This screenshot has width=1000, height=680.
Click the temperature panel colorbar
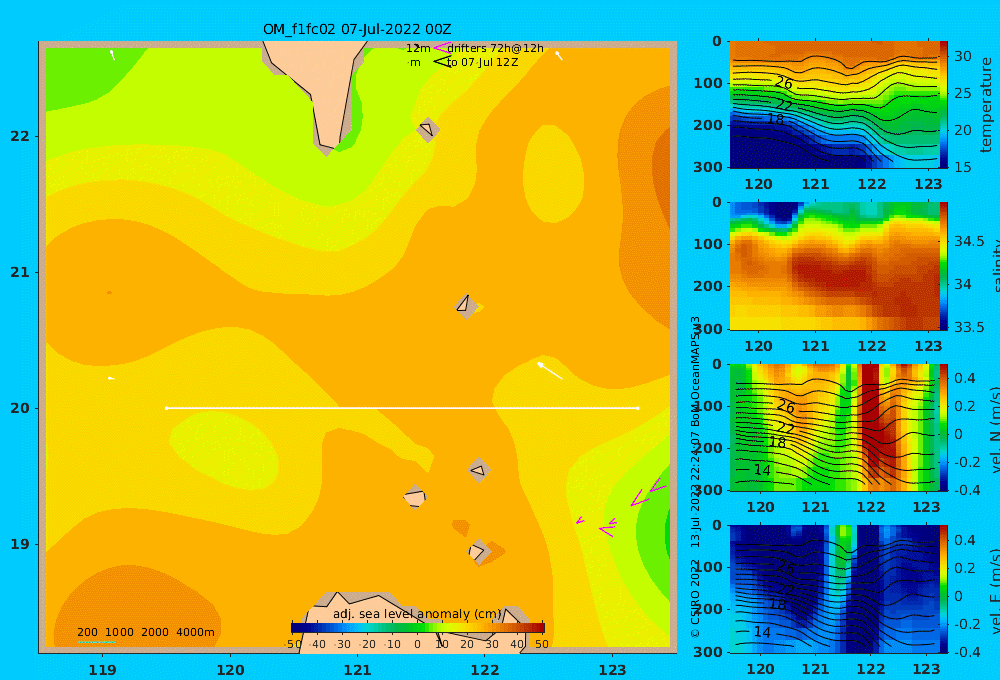(944, 105)
